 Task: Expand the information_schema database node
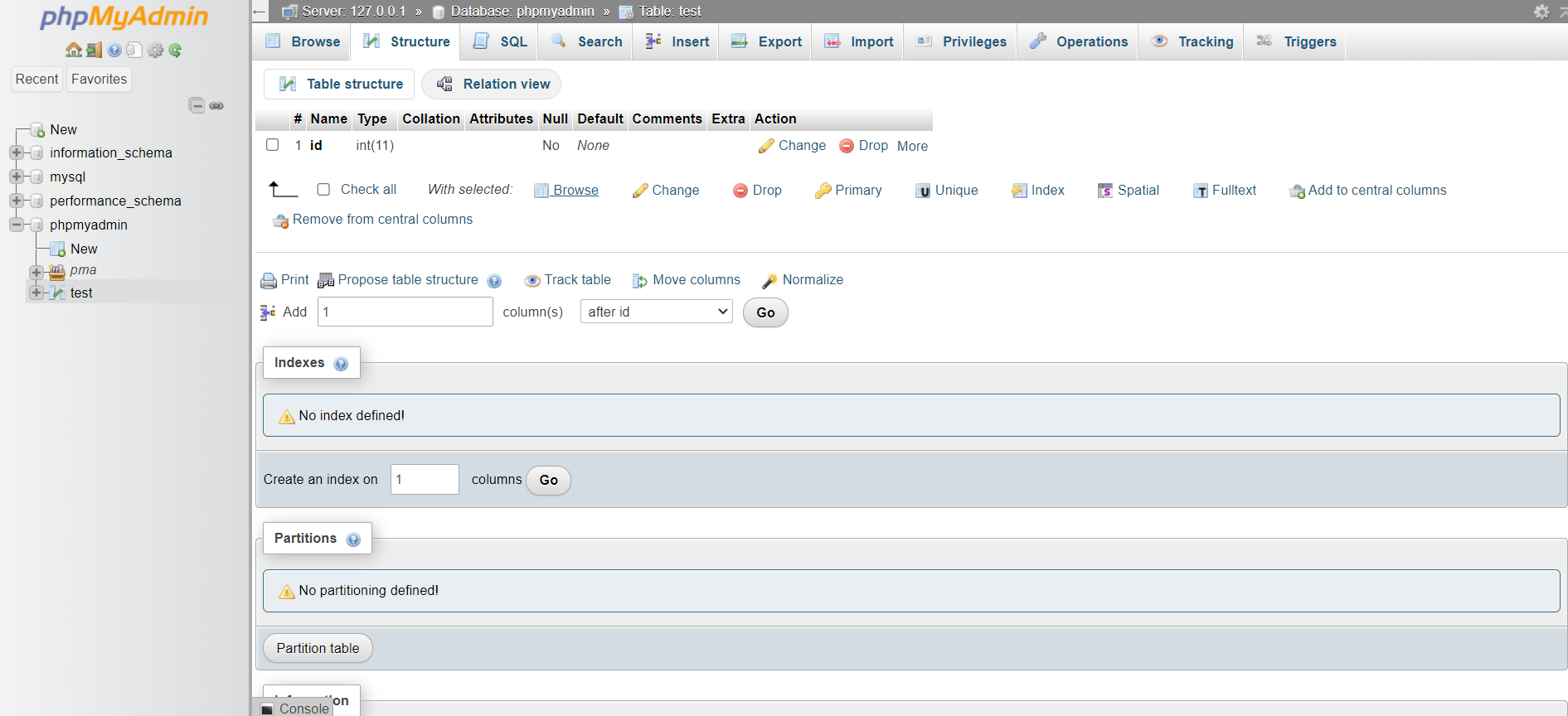[x=17, y=152]
